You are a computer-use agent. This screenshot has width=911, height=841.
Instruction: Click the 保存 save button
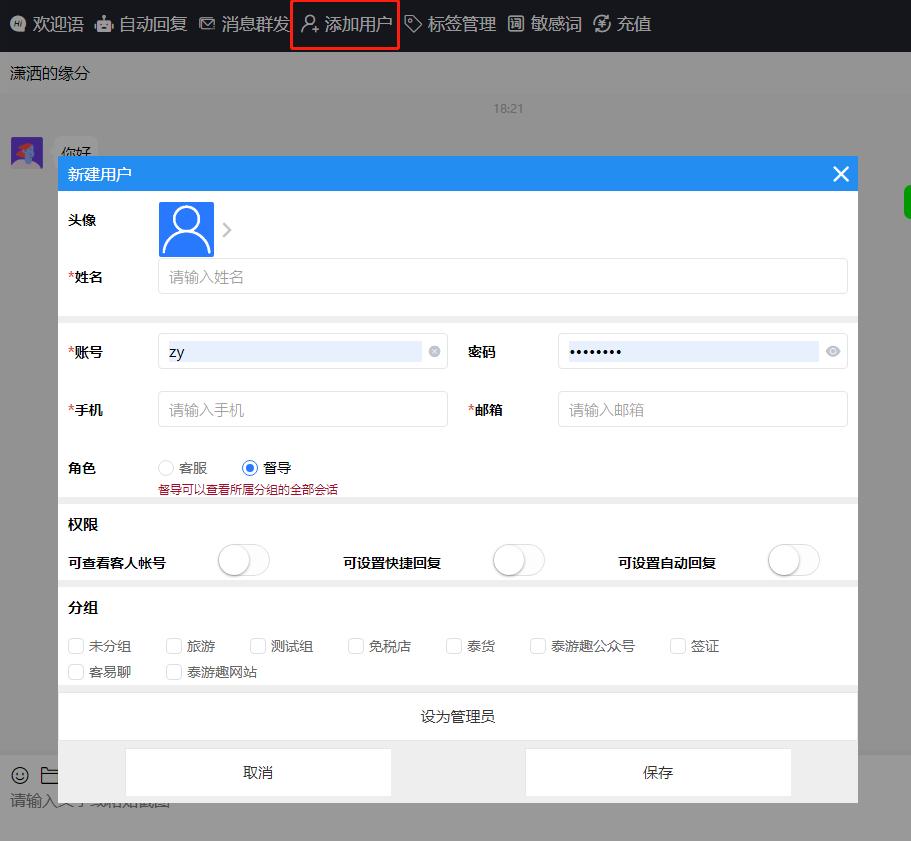(657, 772)
